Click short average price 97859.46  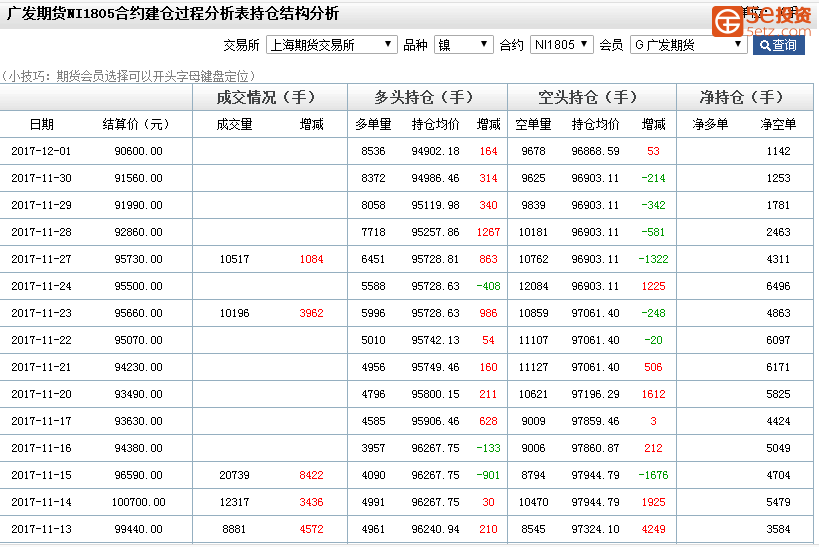click(595, 421)
